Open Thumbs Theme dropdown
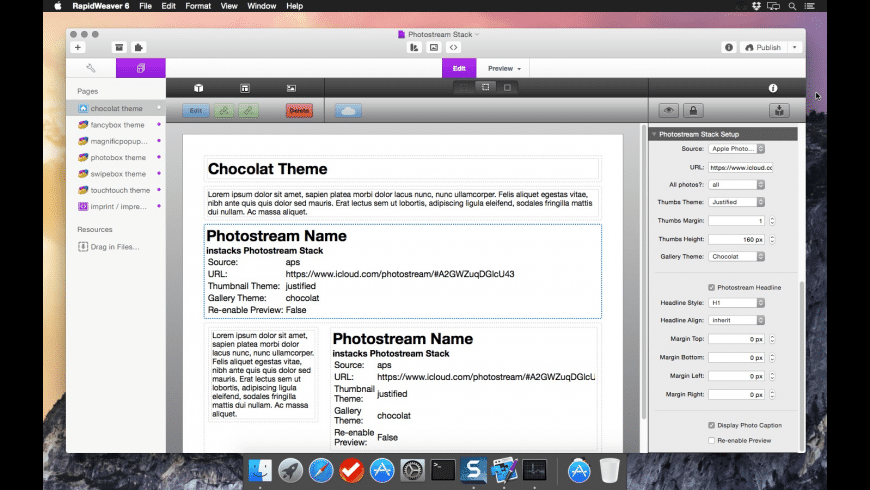The image size is (870, 490). point(736,202)
